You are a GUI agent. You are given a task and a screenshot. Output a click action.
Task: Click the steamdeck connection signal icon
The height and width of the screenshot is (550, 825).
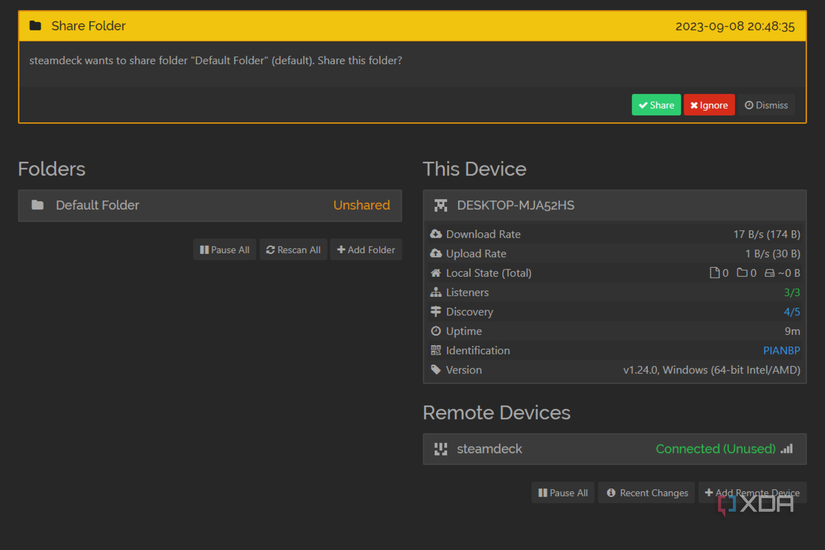point(787,449)
